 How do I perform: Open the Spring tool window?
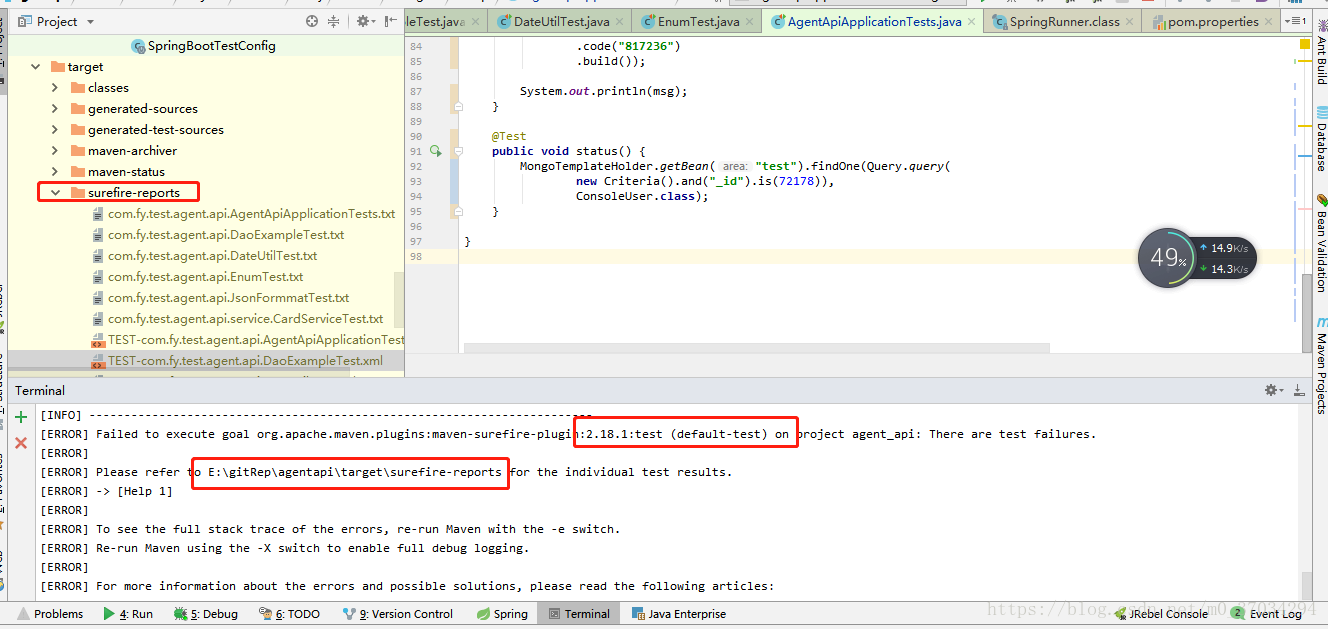coord(502,614)
